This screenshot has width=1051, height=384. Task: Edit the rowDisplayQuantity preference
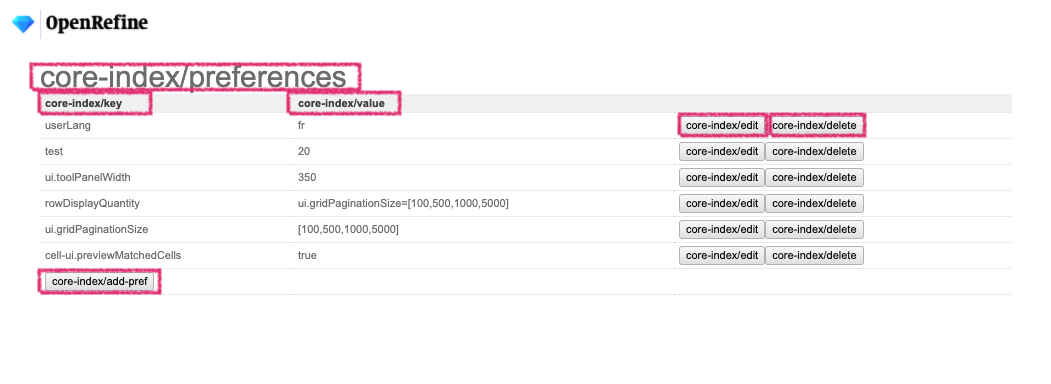(x=722, y=203)
